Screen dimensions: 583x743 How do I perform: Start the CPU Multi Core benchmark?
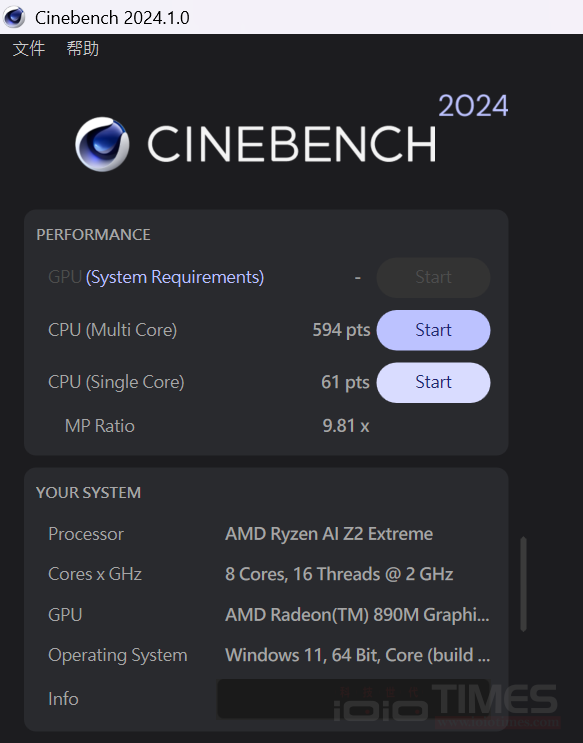[x=433, y=330]
